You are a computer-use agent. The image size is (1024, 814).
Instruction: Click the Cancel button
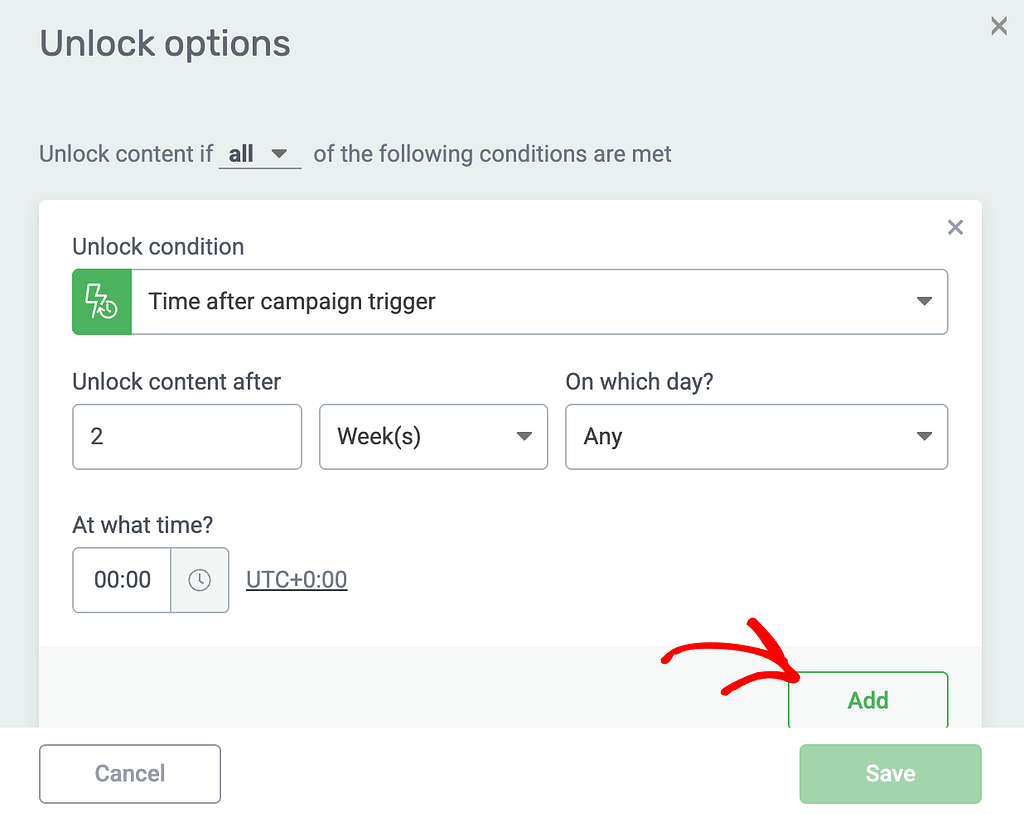(130, 773)
